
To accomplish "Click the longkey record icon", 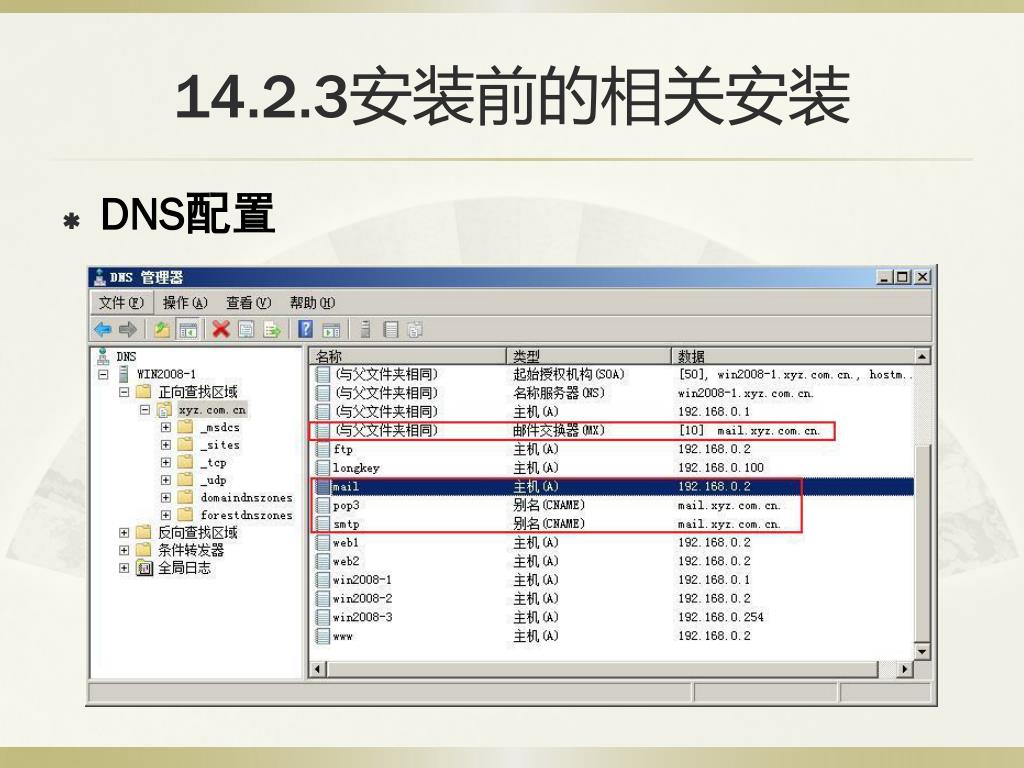I will (x=323, y=468).
